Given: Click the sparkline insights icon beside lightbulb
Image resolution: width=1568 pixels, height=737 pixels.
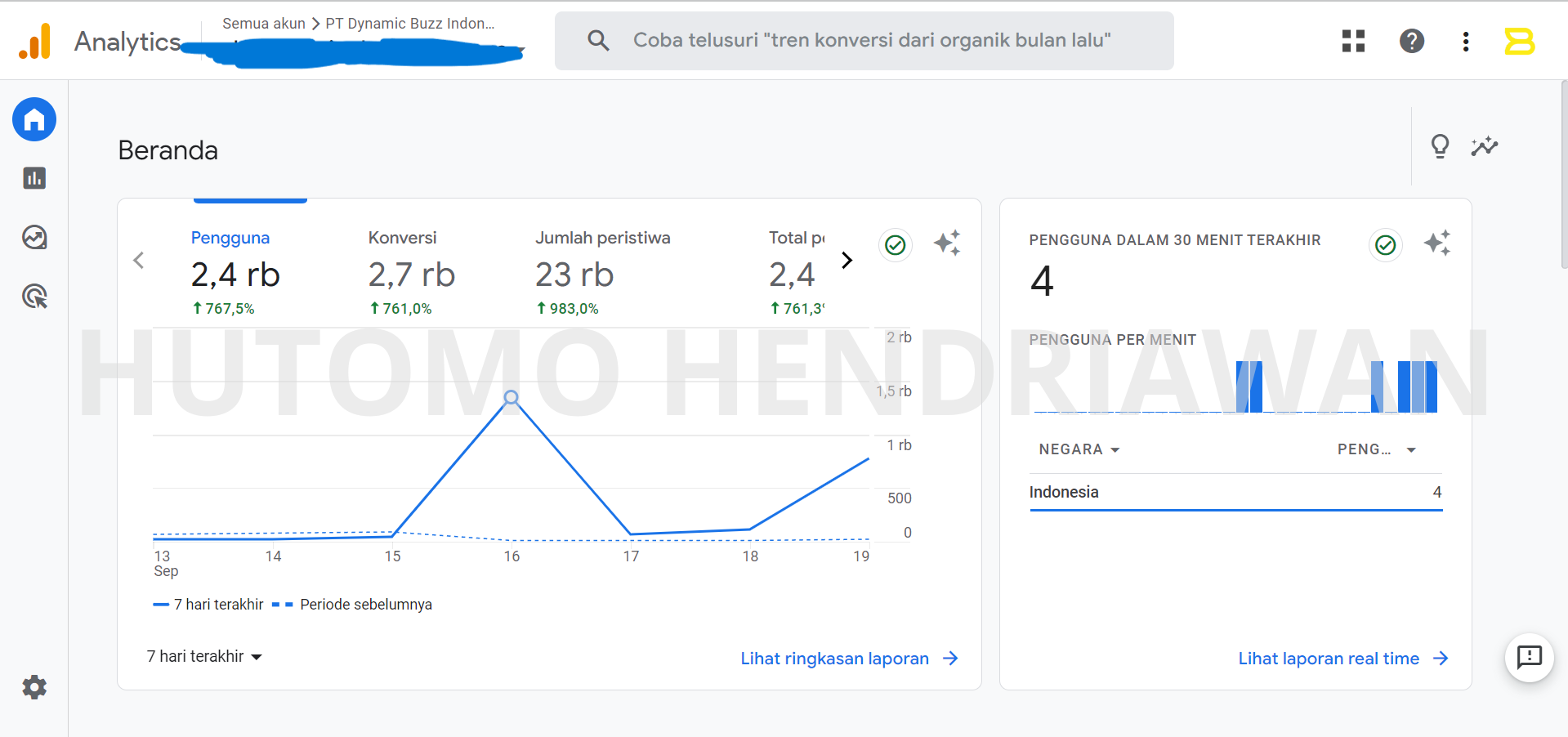Looking at the screenshot, I should (1485, 146).
